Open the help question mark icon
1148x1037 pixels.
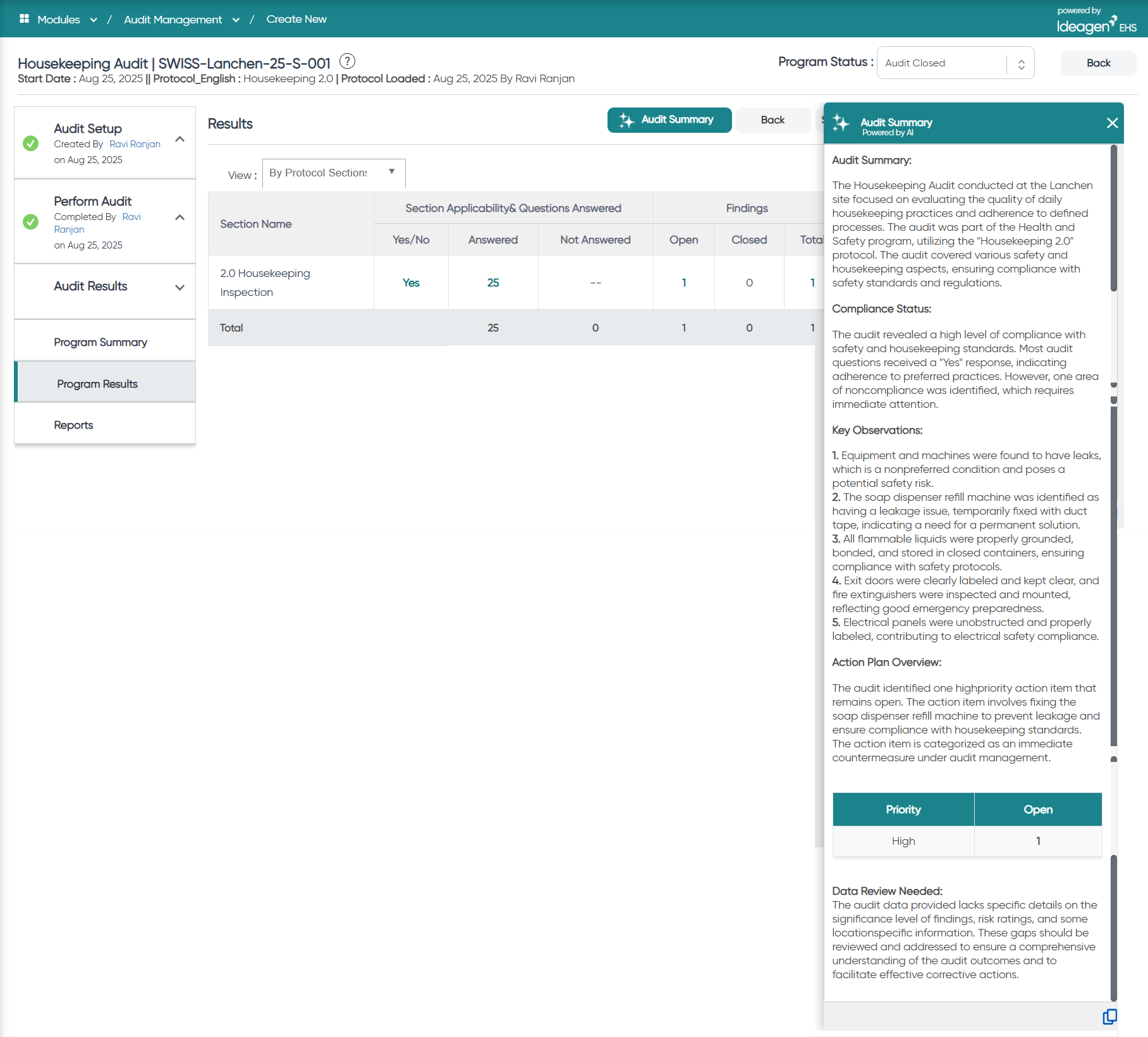(347, 61)
